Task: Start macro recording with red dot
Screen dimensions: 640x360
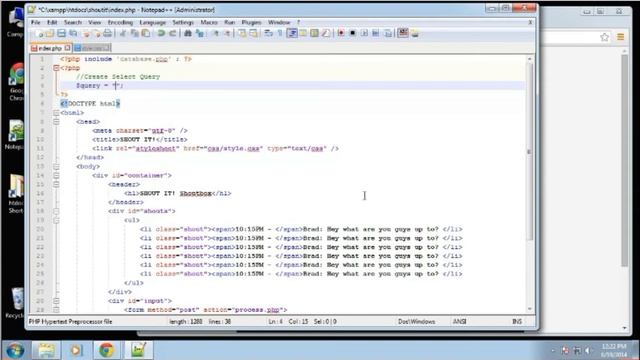Action: (341, 33)
